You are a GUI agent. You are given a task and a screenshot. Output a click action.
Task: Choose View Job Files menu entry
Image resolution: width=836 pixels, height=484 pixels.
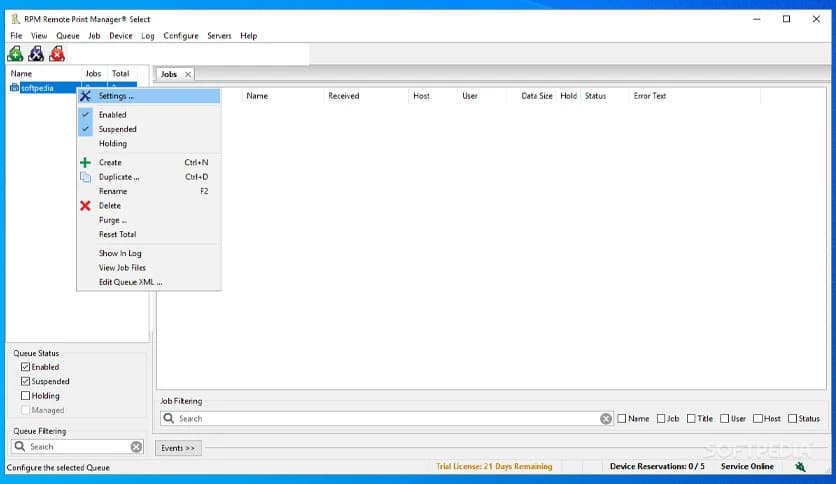tap(149, 268)
